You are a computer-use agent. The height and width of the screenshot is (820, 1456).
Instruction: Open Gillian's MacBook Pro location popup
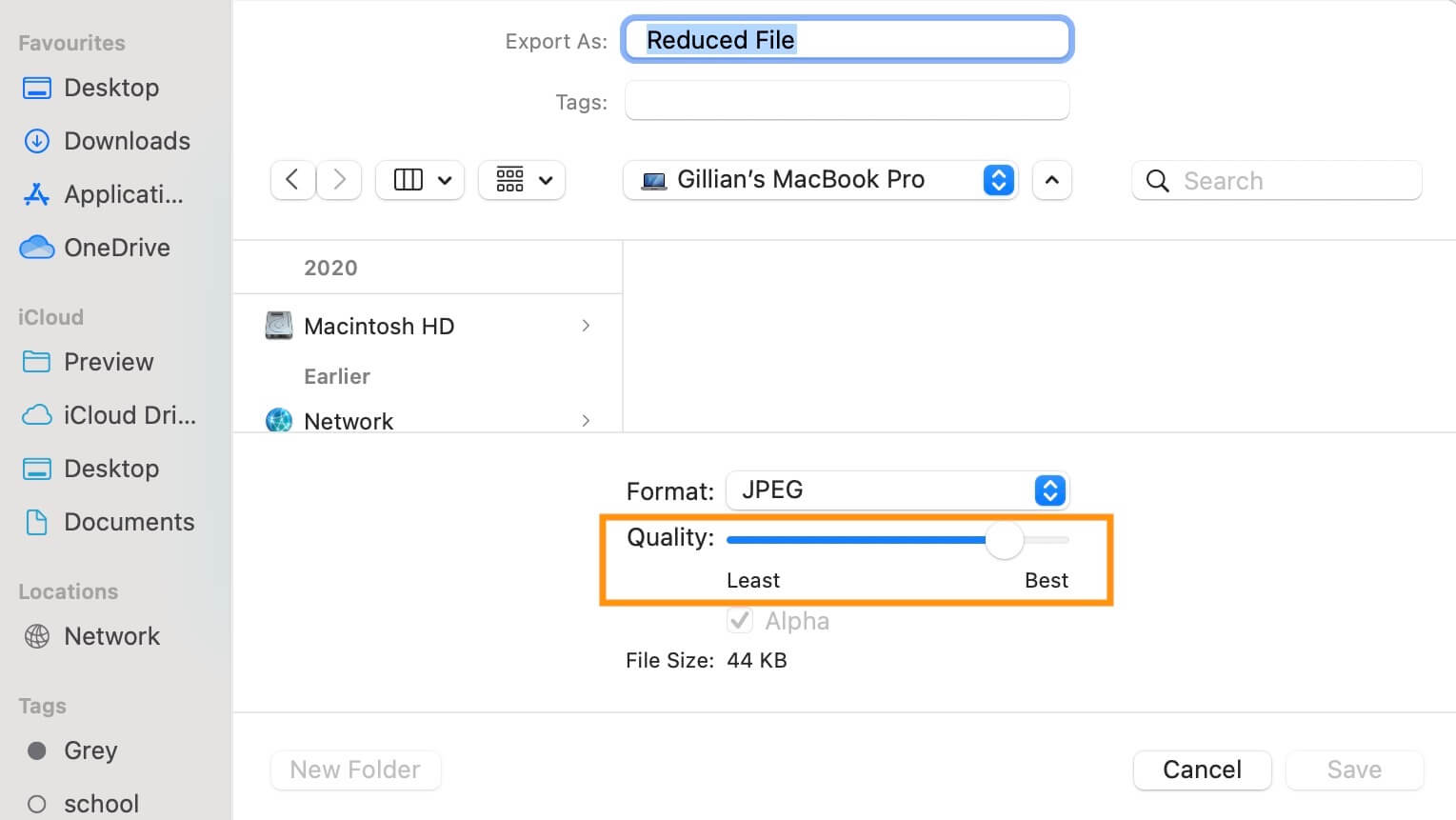(x=821, y=180)
